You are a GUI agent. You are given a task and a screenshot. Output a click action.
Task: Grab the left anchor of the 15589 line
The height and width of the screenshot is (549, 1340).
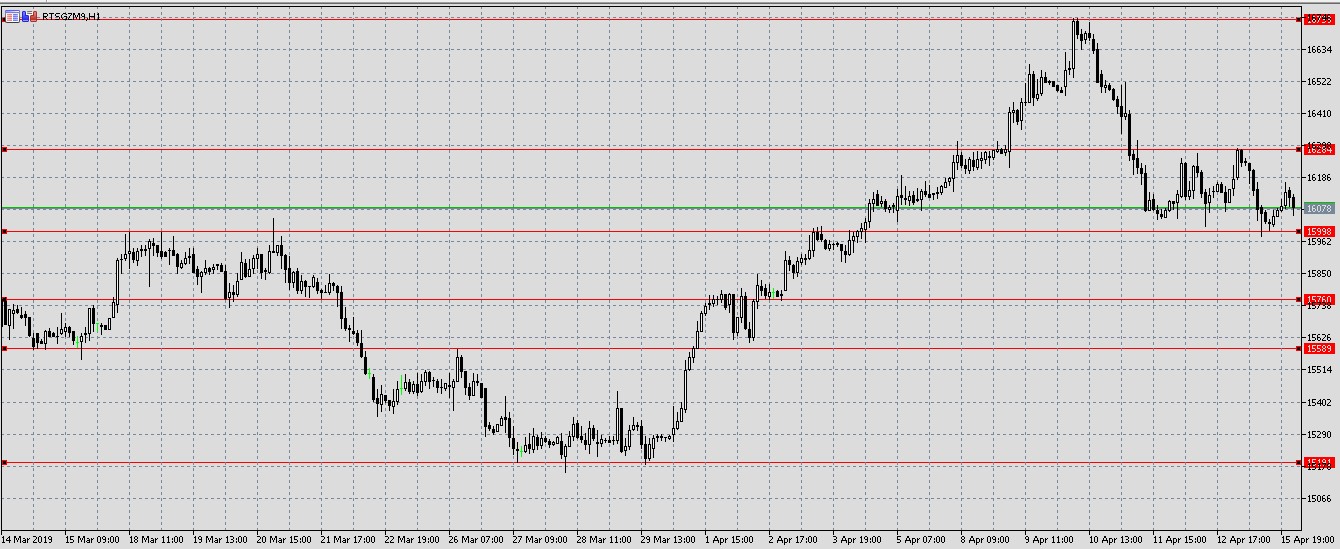(4, 349)
